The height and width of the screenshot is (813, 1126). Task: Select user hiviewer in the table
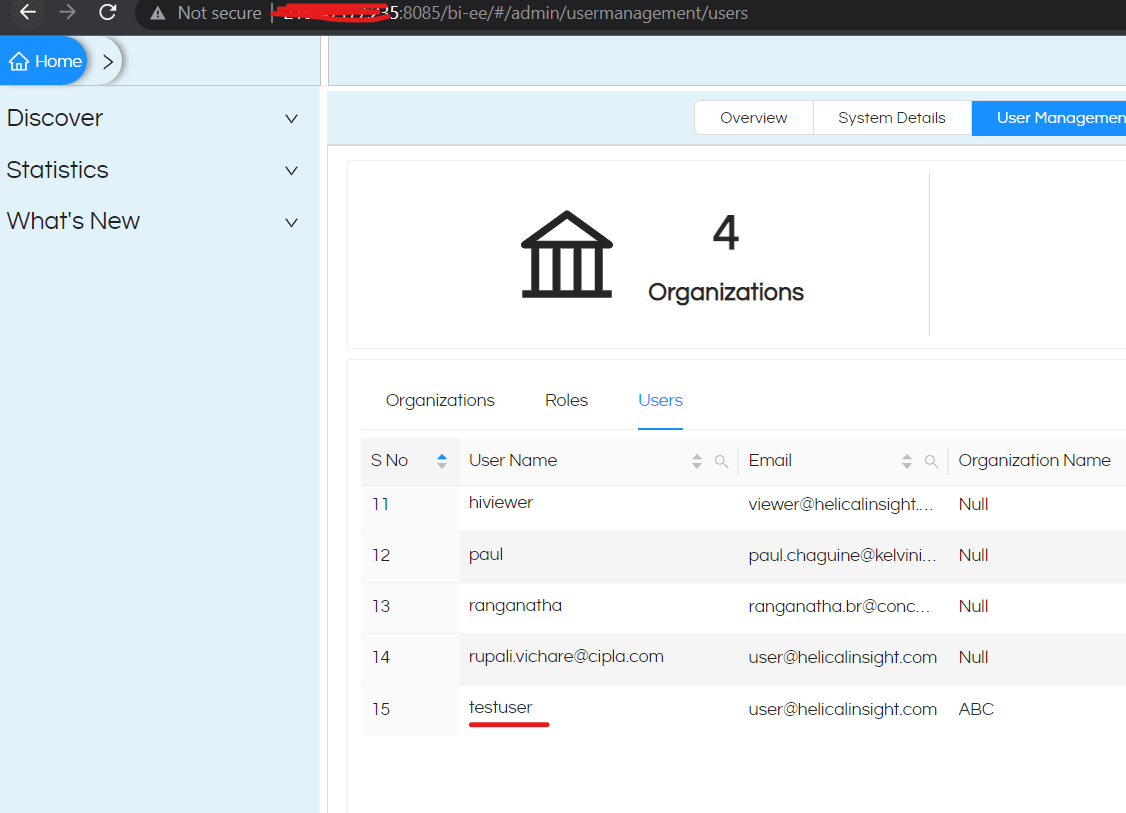pos(501,502)
